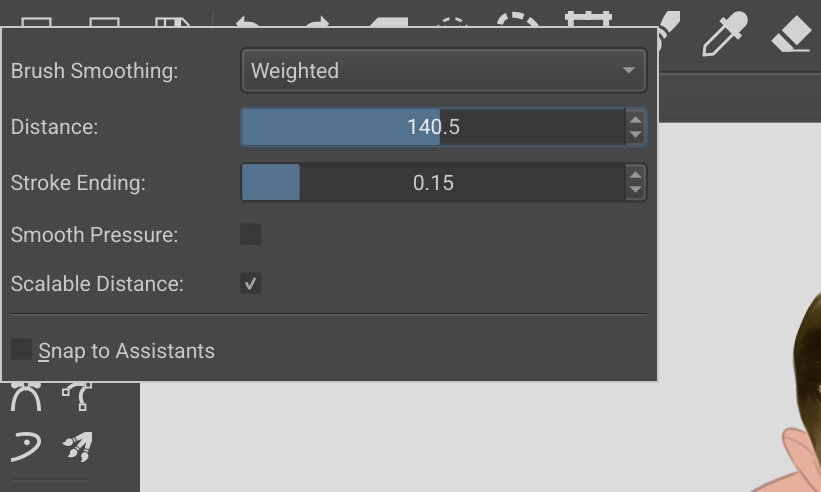This screenshot has width=821, height=492.
Task: Select the Multibrush tool
Action: coord(78,446)
